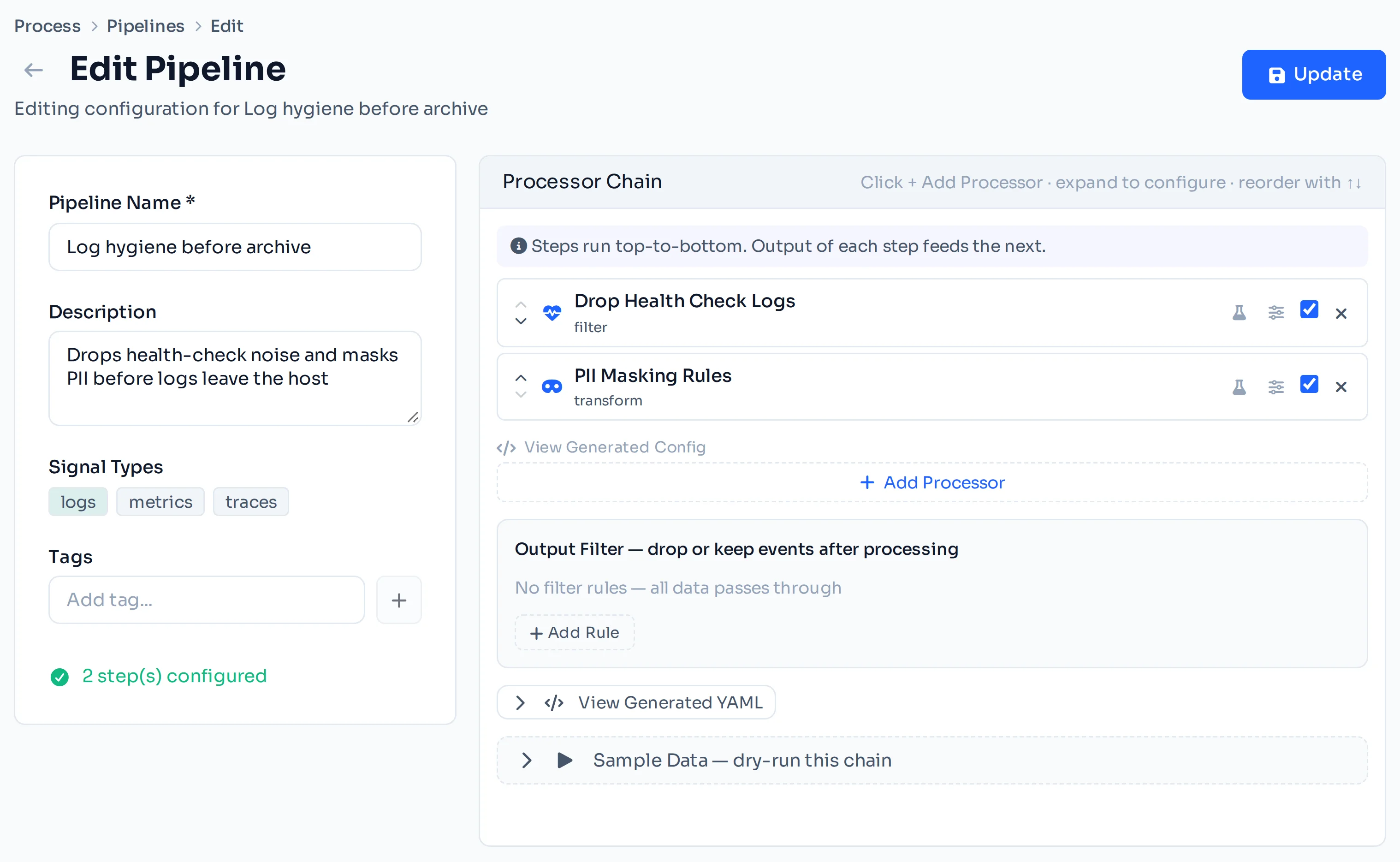
Task: Focus the Add tag input field
Action: [x=206, y=600]
